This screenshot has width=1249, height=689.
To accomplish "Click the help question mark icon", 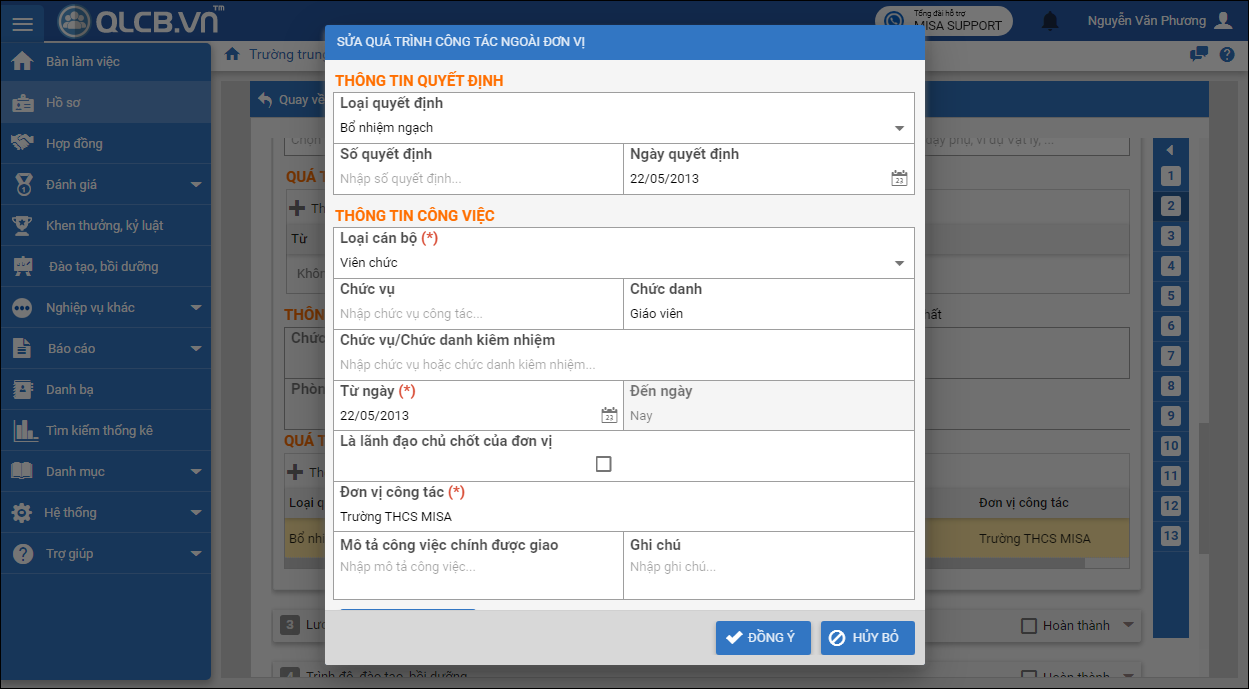I will tap(1227, 55).
